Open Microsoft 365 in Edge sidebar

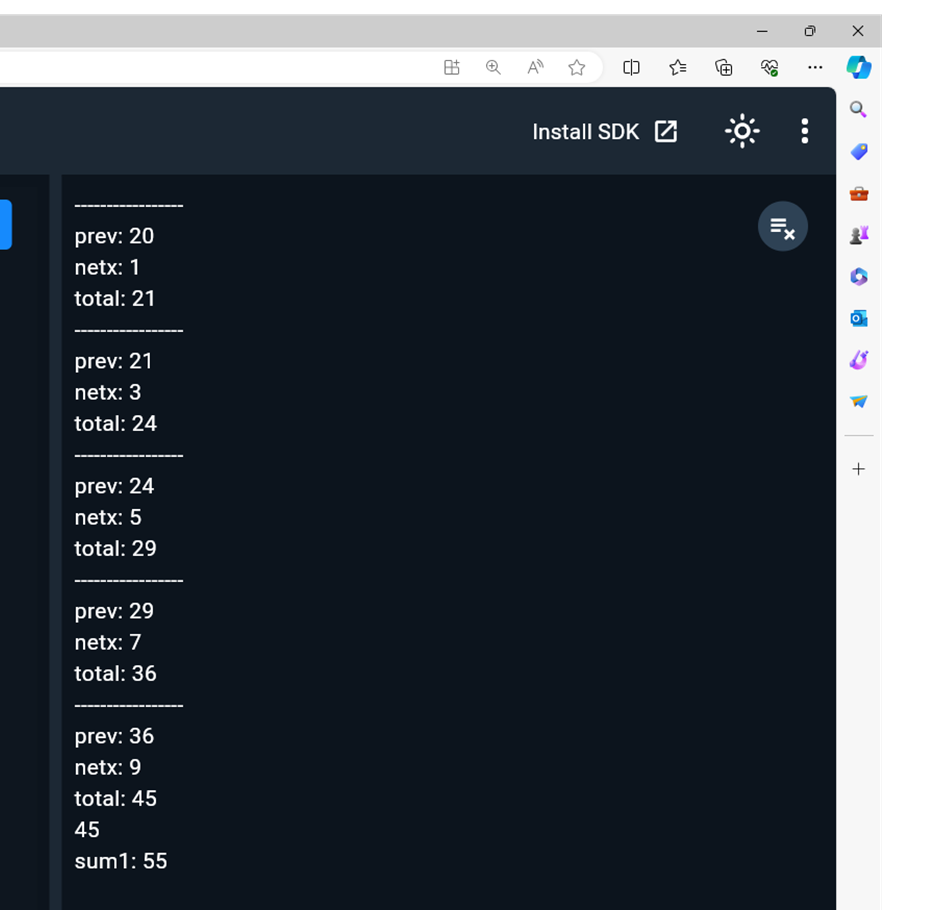(858, 276)
